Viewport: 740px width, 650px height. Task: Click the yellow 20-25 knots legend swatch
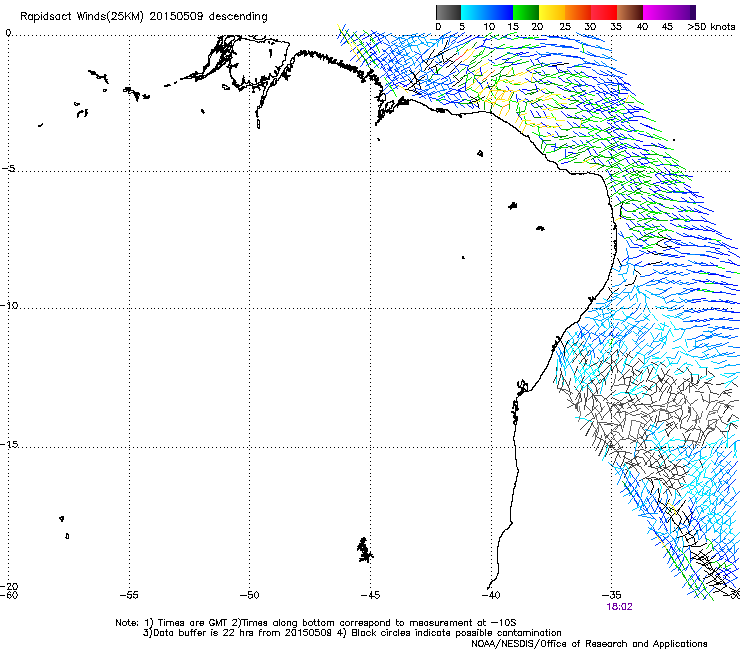552,12
